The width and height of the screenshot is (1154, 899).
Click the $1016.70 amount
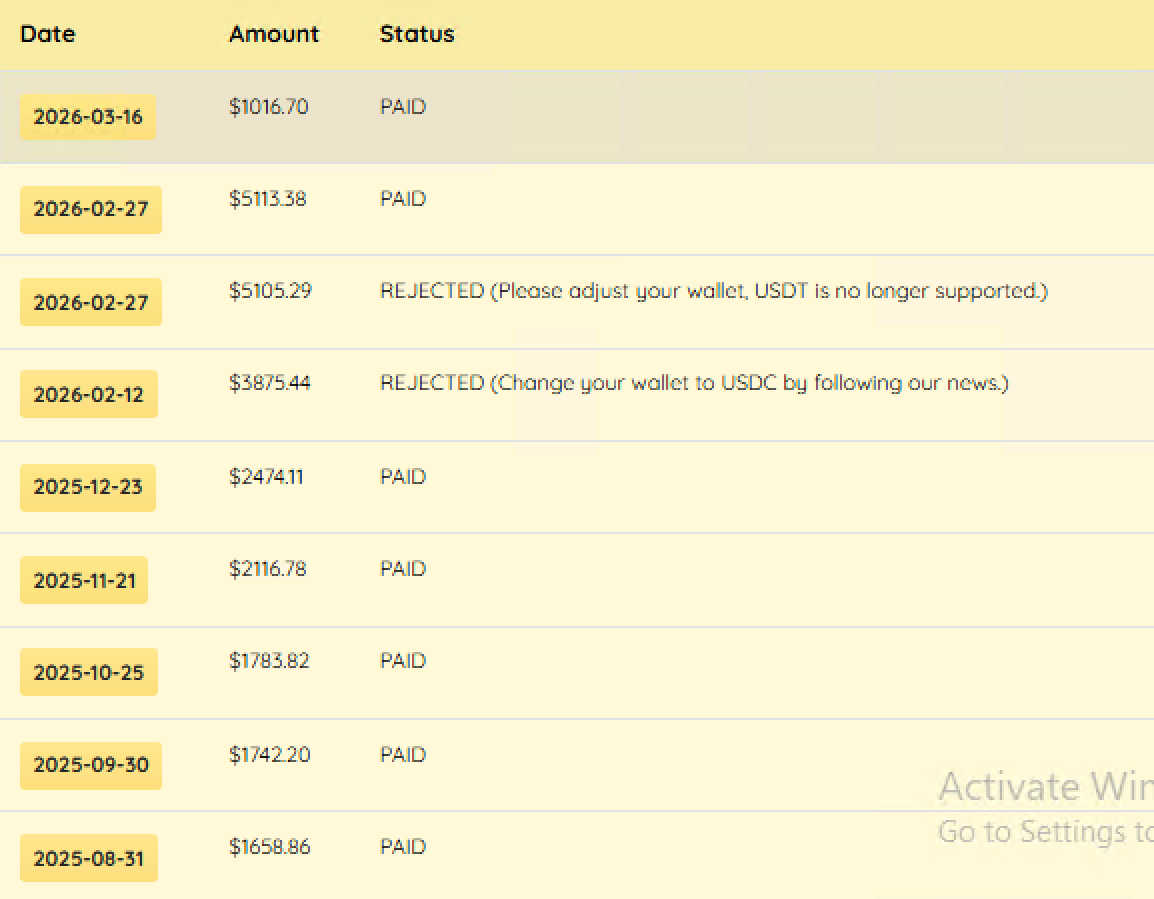(x=269, y=107)
